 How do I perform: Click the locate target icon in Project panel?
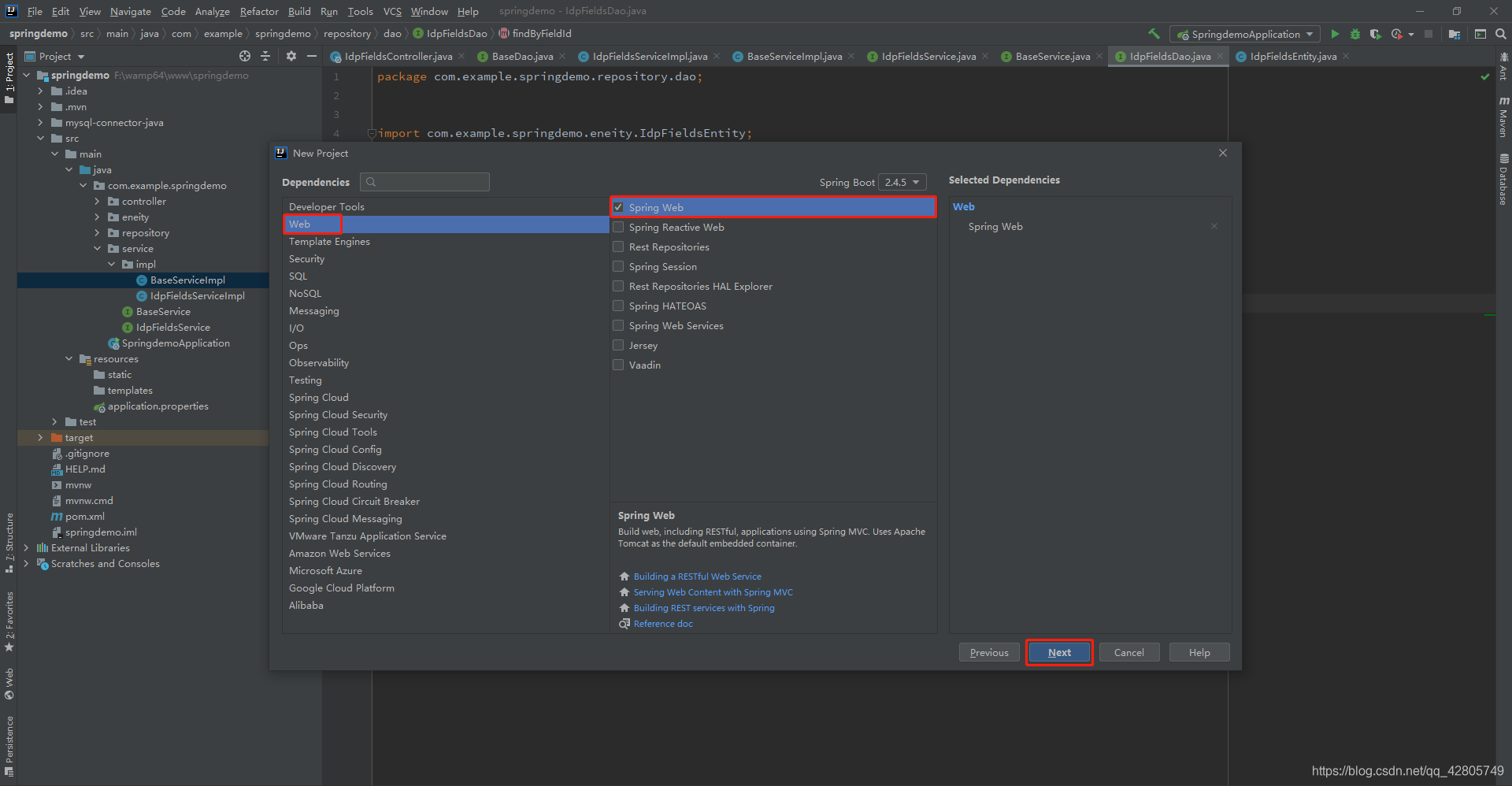pos(245,56)
